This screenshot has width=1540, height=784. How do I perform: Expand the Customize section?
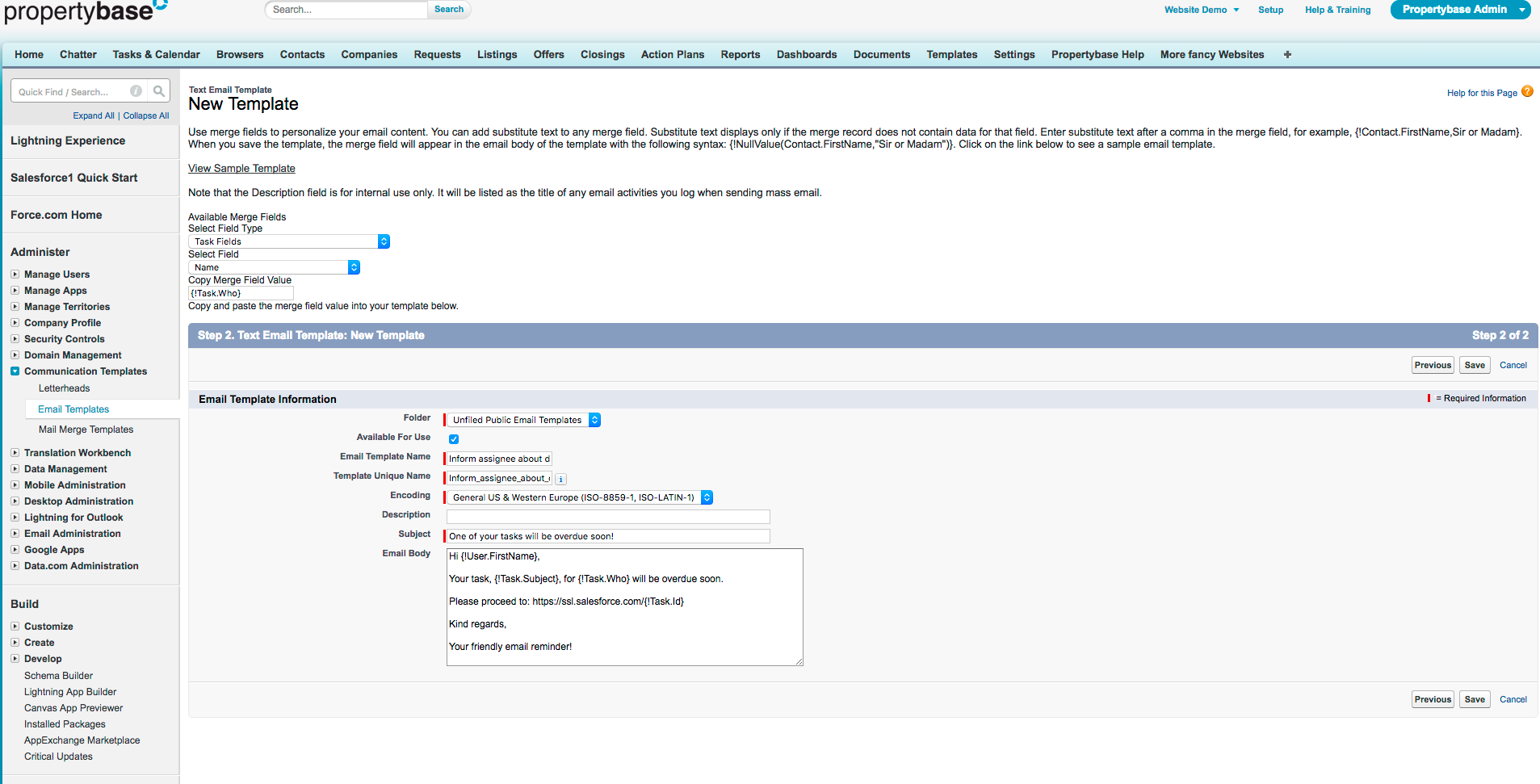(15, 627)
